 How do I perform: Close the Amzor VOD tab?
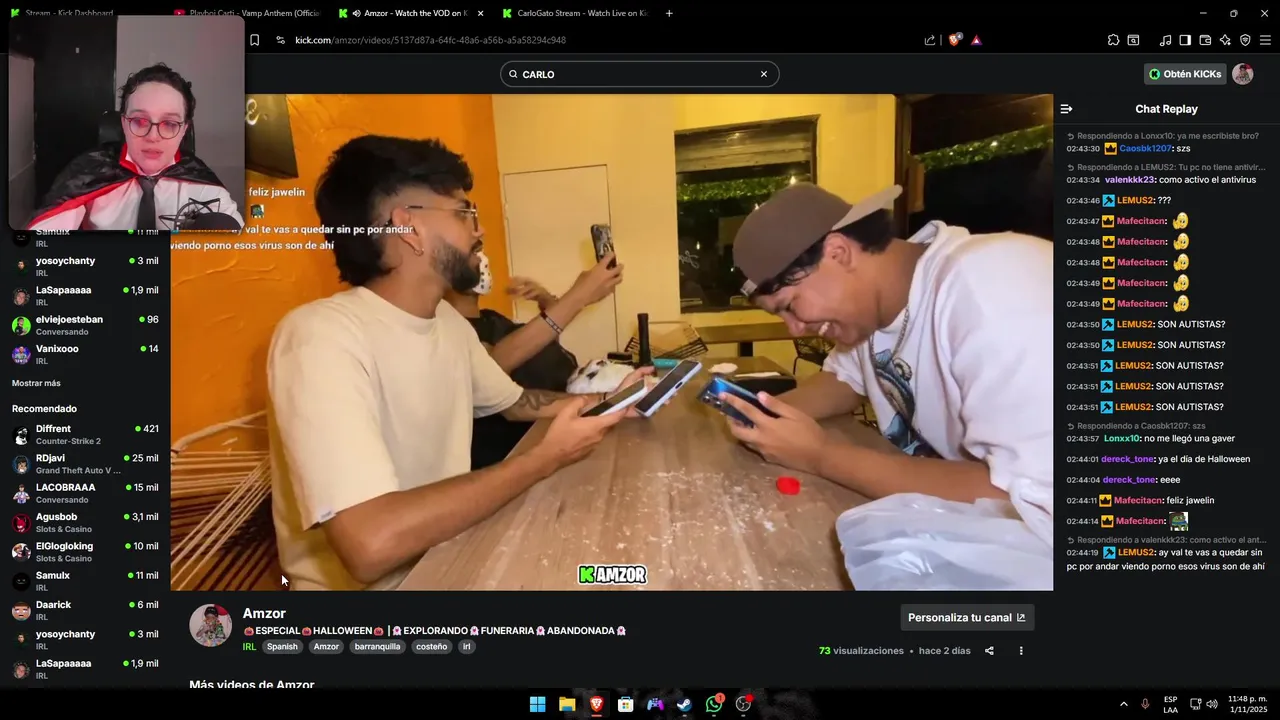pos(481,13)
